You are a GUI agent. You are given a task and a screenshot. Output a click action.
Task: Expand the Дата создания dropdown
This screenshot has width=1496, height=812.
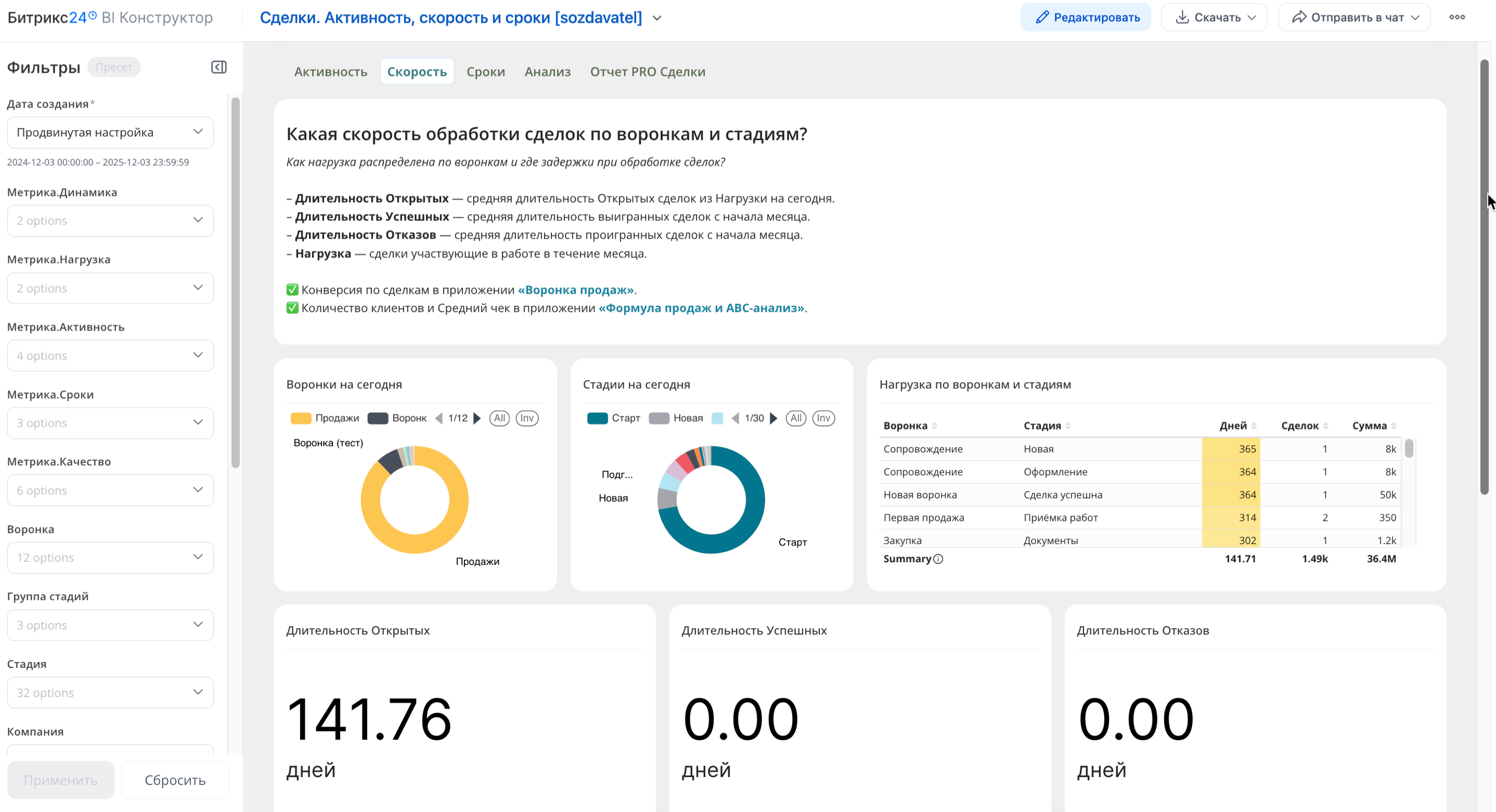tap(110, 132)
